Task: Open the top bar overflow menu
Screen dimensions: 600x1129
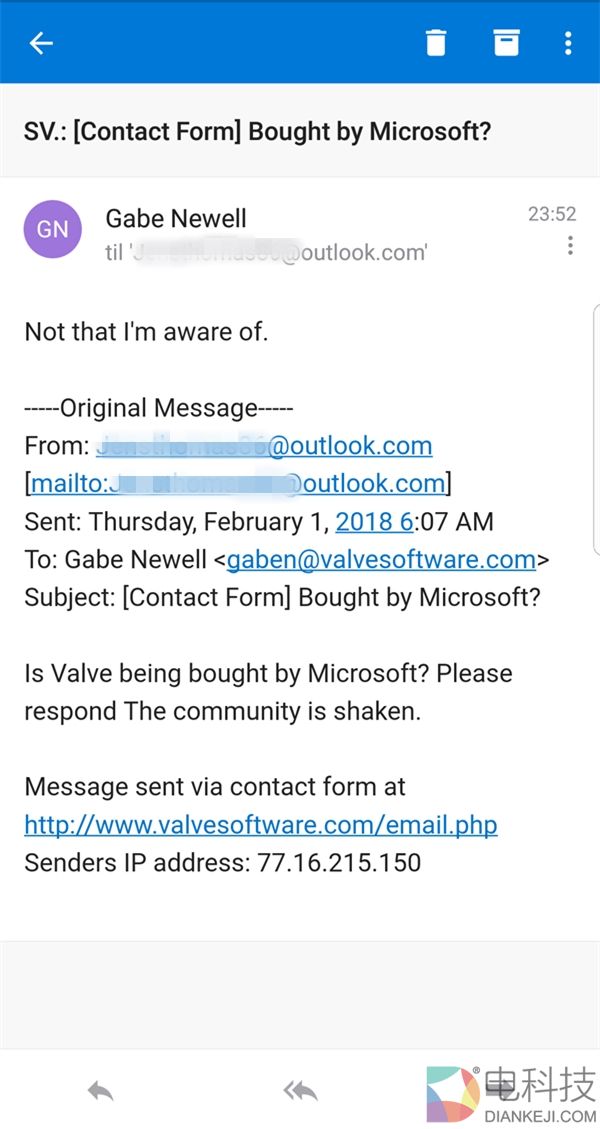Action: tap(568, 43)
